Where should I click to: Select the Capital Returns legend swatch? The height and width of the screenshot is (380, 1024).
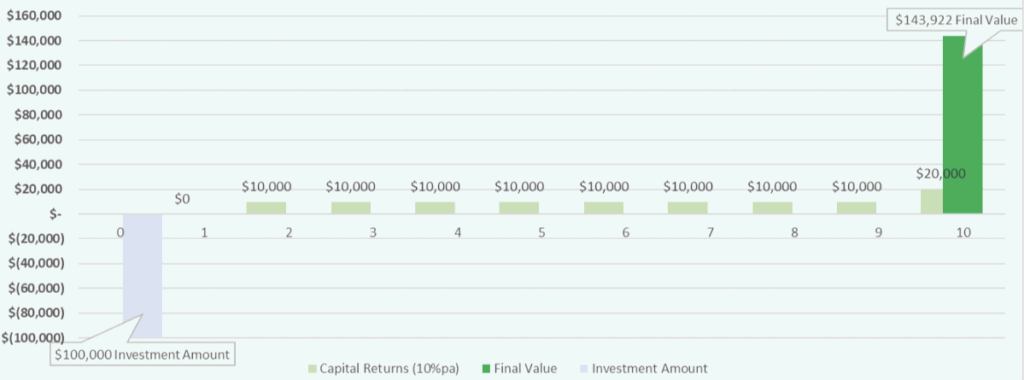tap(312, 369)
